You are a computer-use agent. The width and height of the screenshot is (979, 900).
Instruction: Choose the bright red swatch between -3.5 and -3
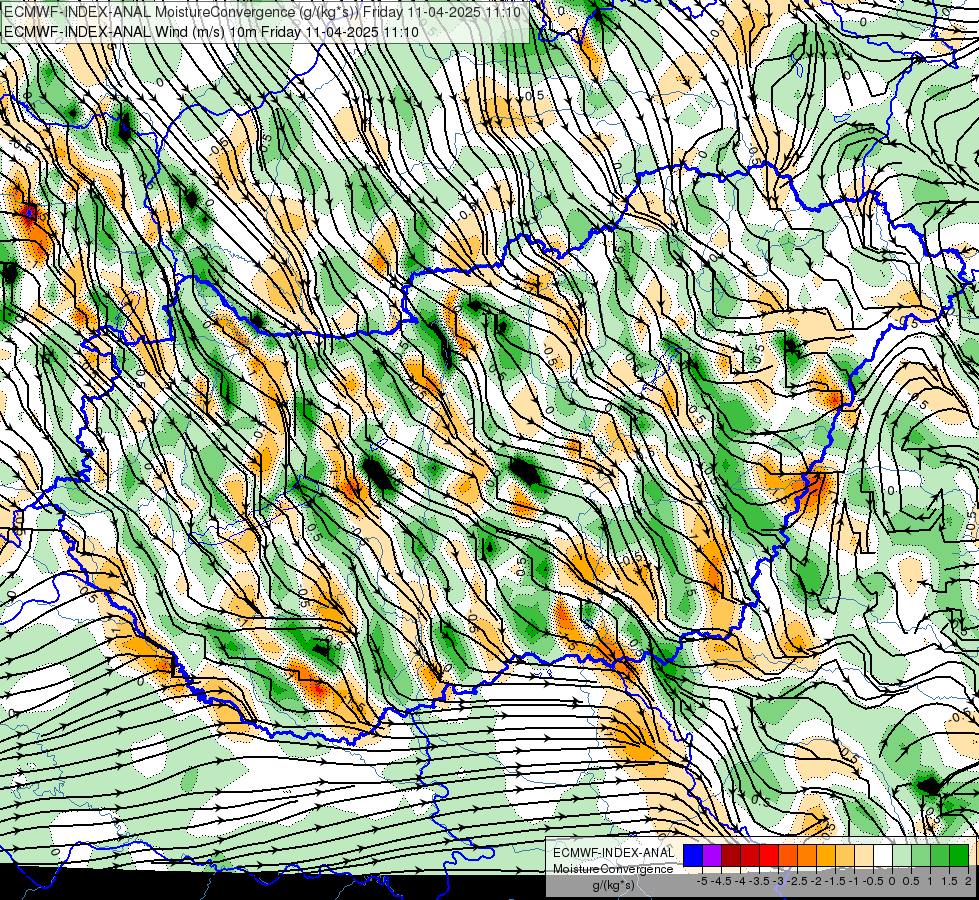click(x=769, y=856)
